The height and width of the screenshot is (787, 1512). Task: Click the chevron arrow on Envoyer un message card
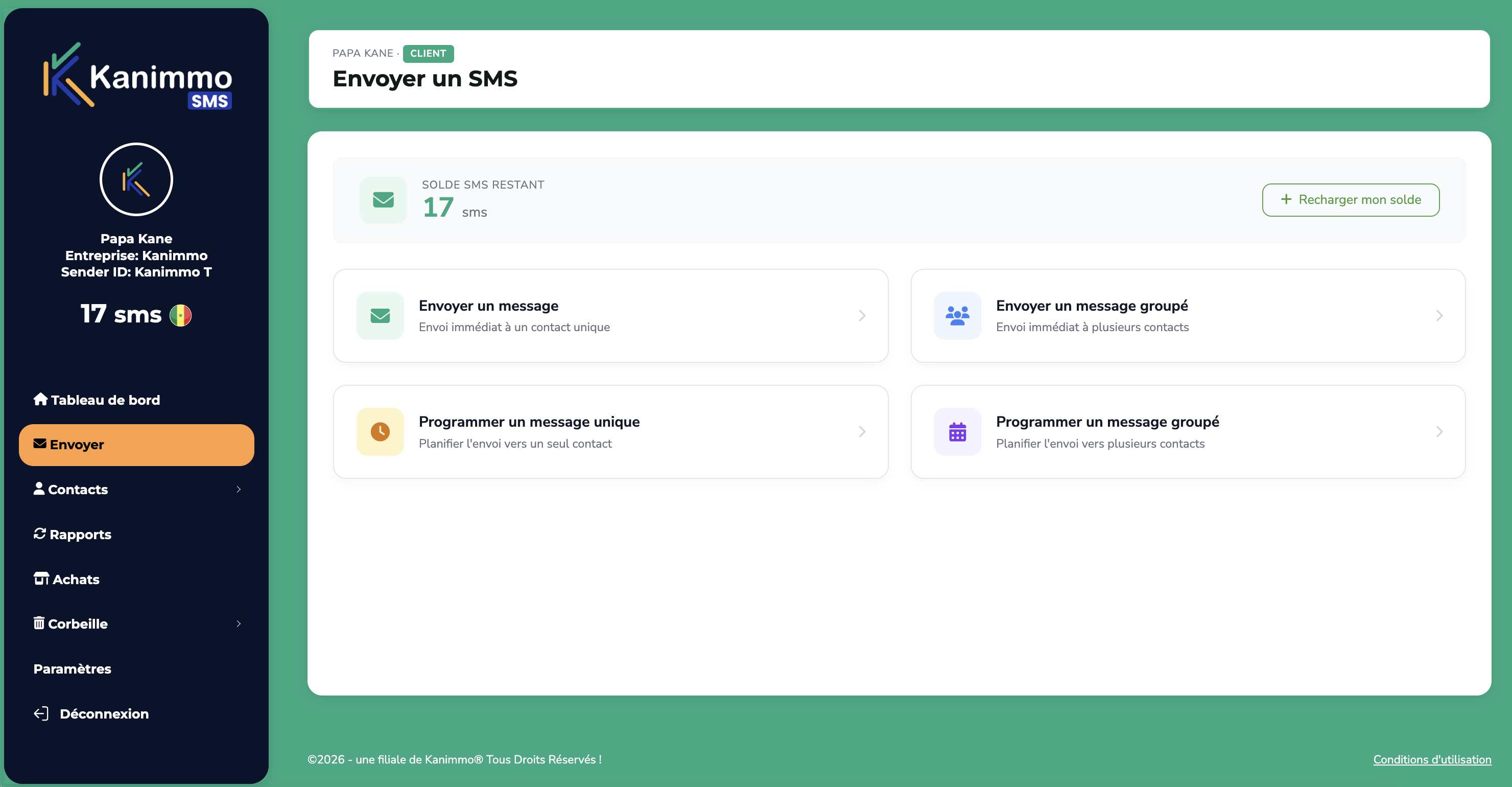(x=862, y=316)
